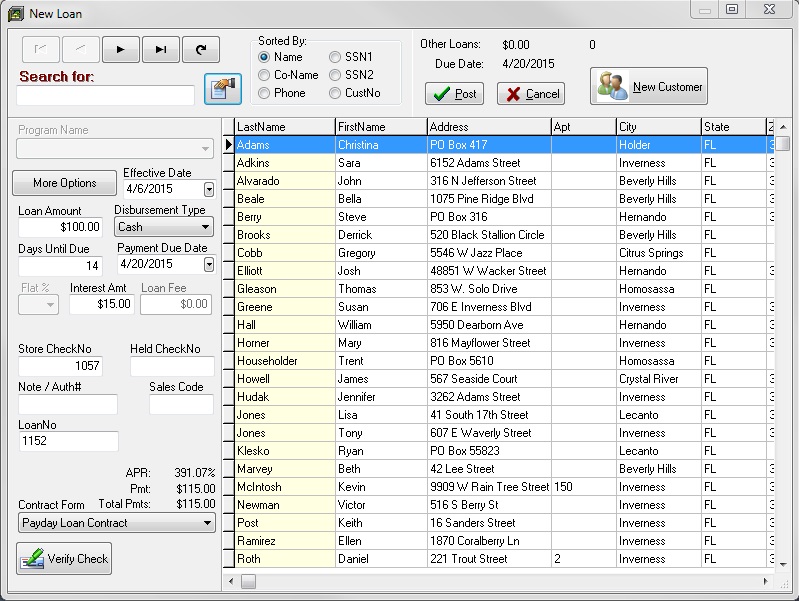This screenshot has width=799, height=601.
Task: Click the Store CheckNo field
Action: [61, 366]
